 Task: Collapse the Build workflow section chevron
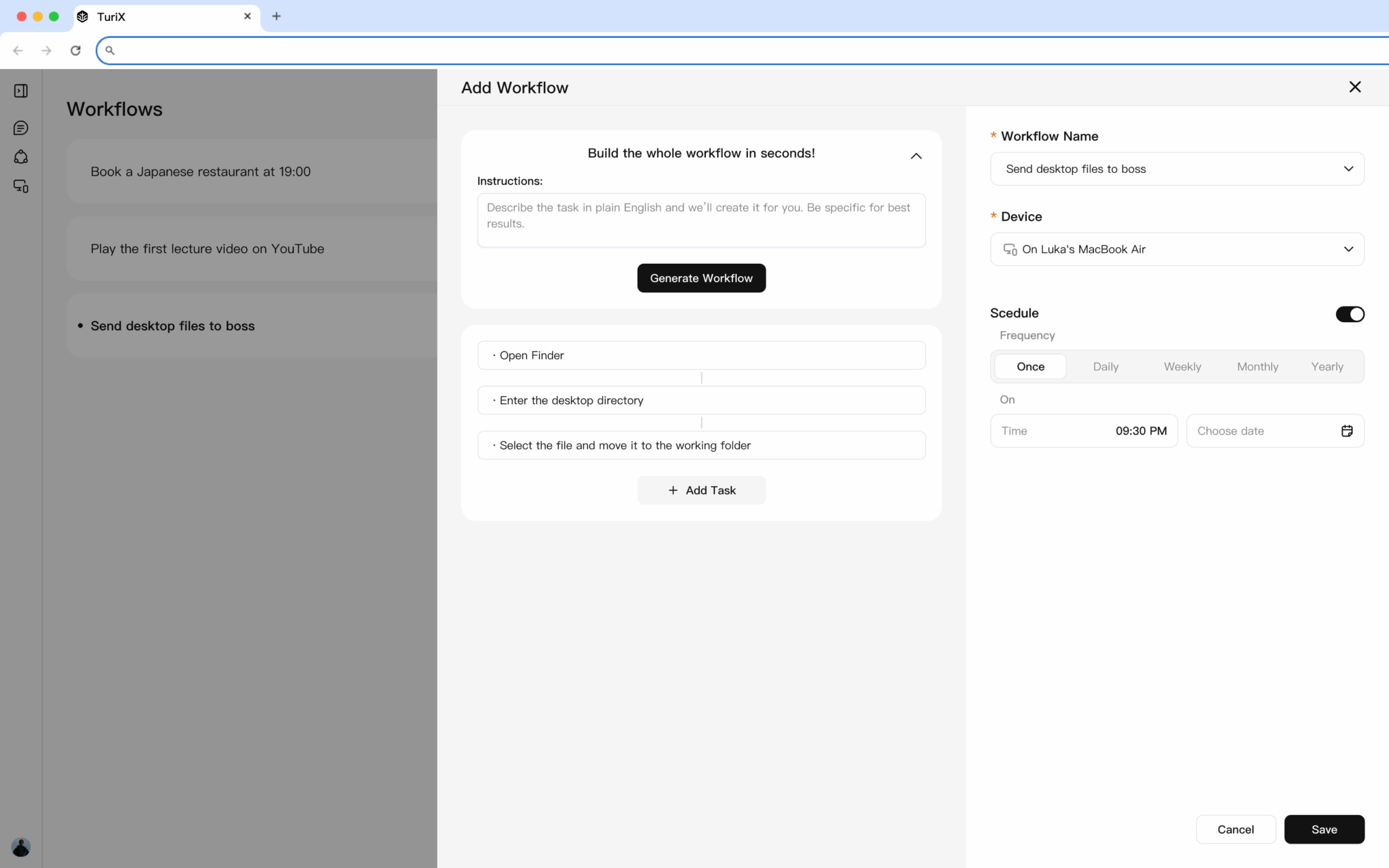click(916, 156)
